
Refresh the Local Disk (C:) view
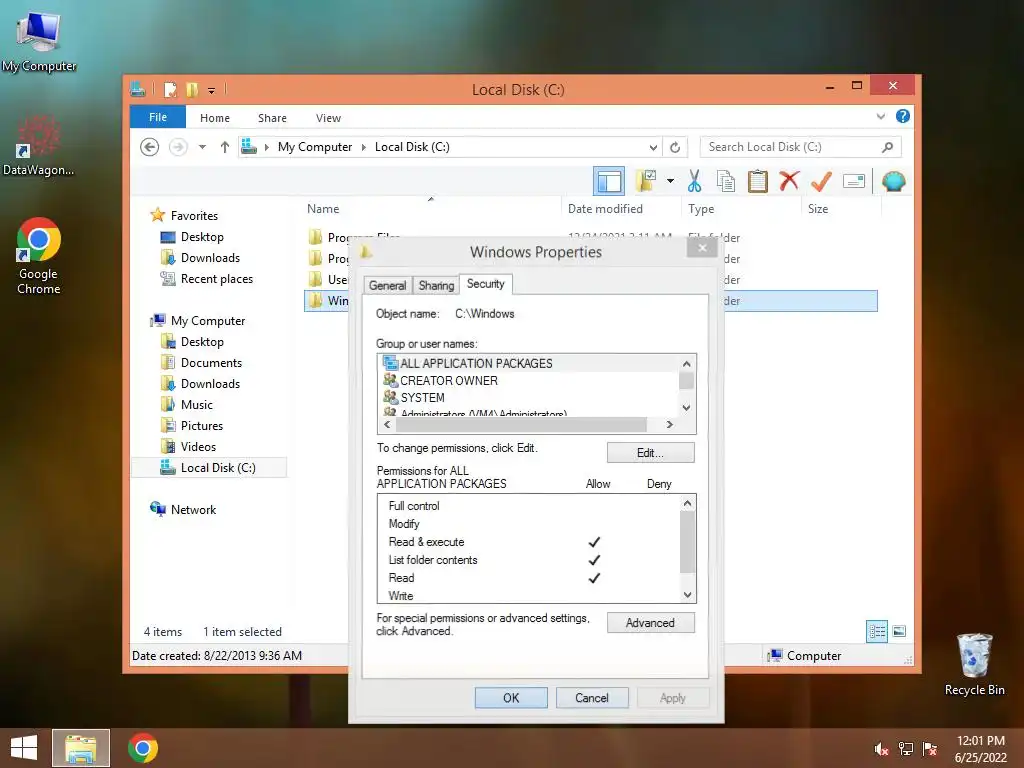click(x=675, y=147)
